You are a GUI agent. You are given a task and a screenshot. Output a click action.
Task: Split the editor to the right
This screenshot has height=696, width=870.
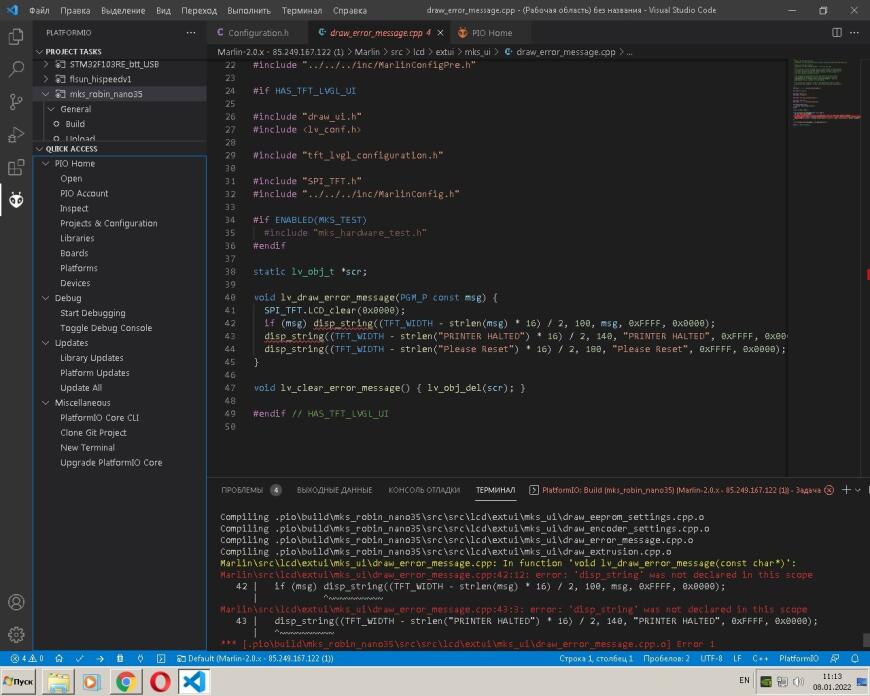pyautogui.click(x=837, y=33)
